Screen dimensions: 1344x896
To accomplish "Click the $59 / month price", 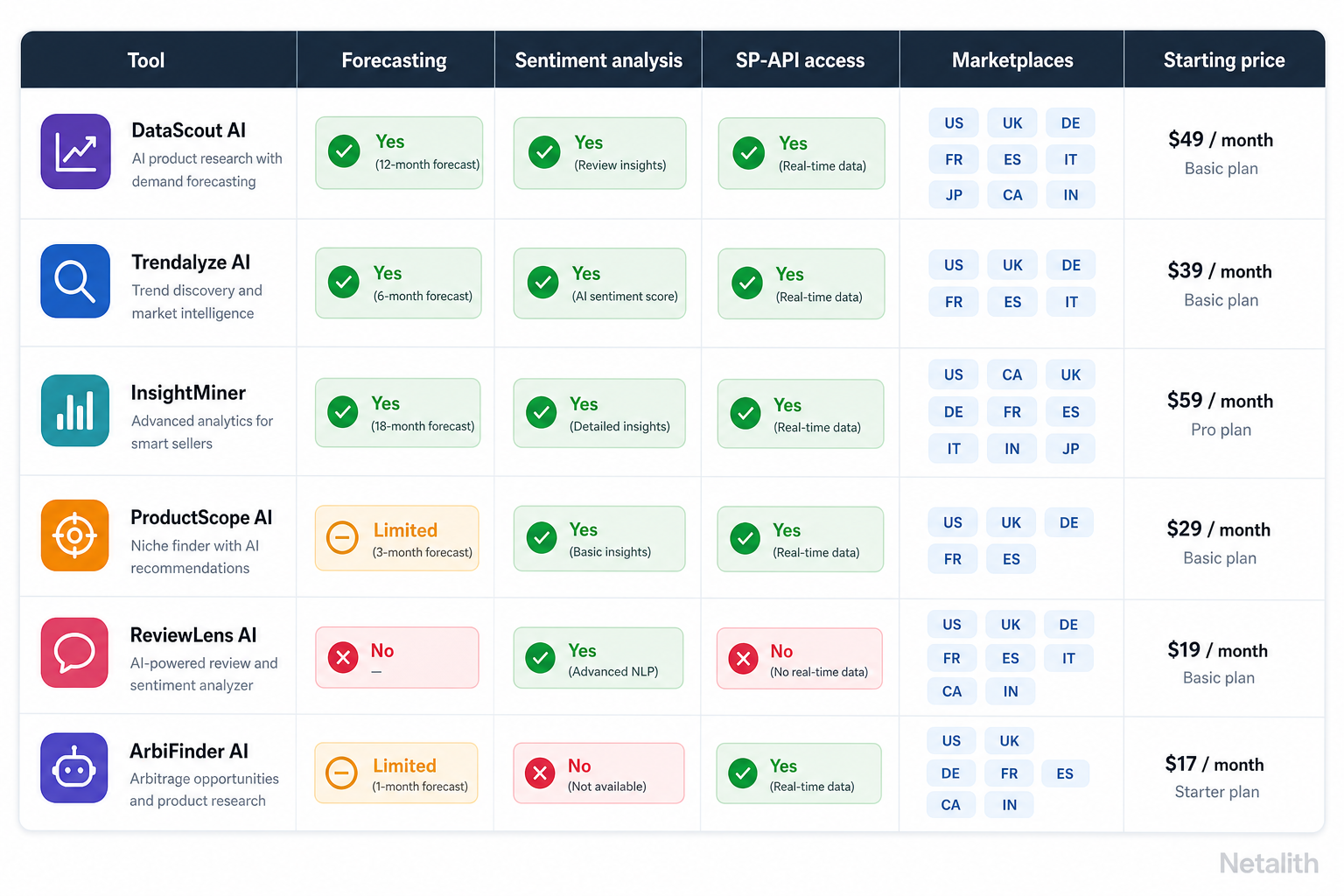I will (1220, 401).
